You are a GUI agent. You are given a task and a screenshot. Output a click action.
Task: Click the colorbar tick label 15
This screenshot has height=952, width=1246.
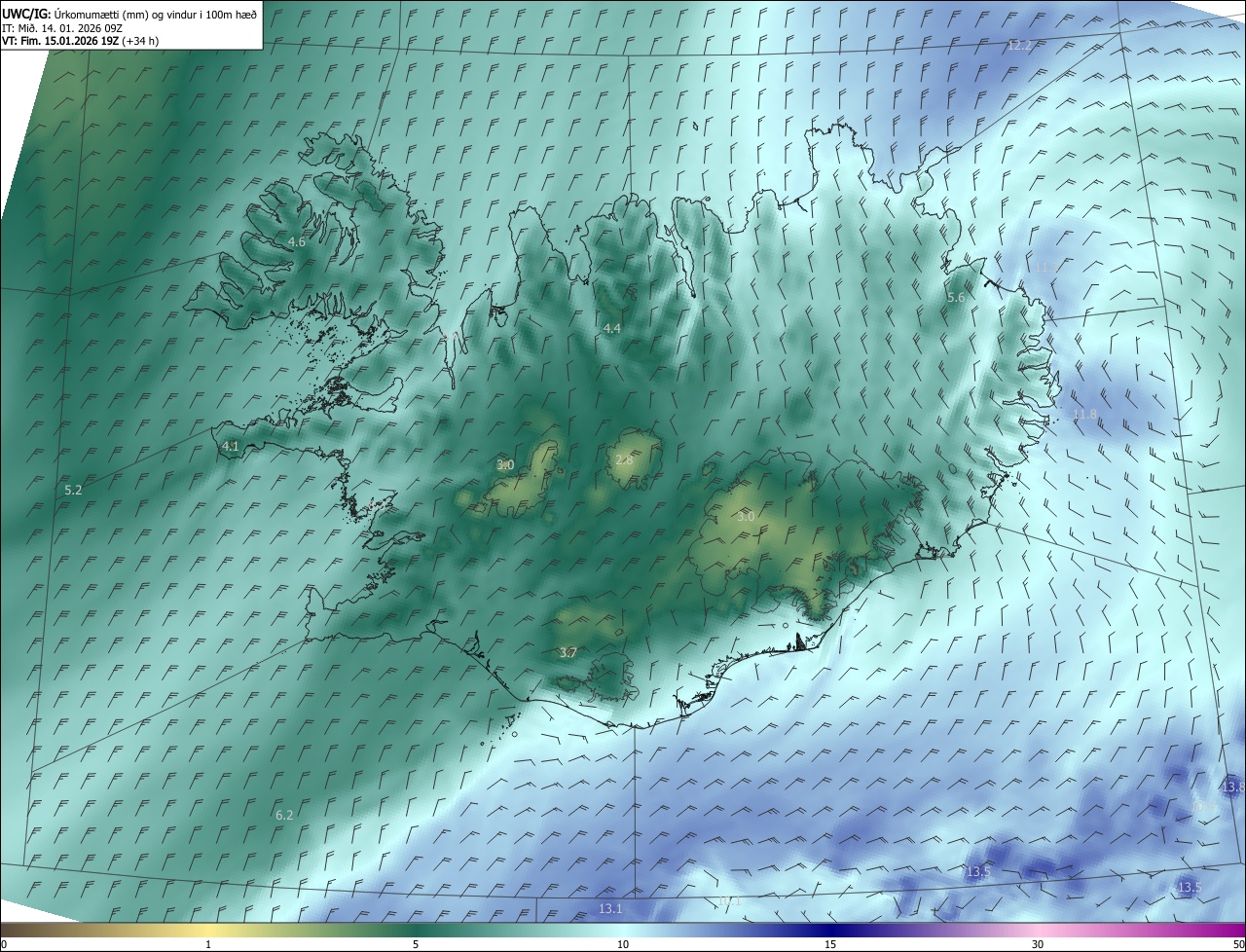point(830,944)
